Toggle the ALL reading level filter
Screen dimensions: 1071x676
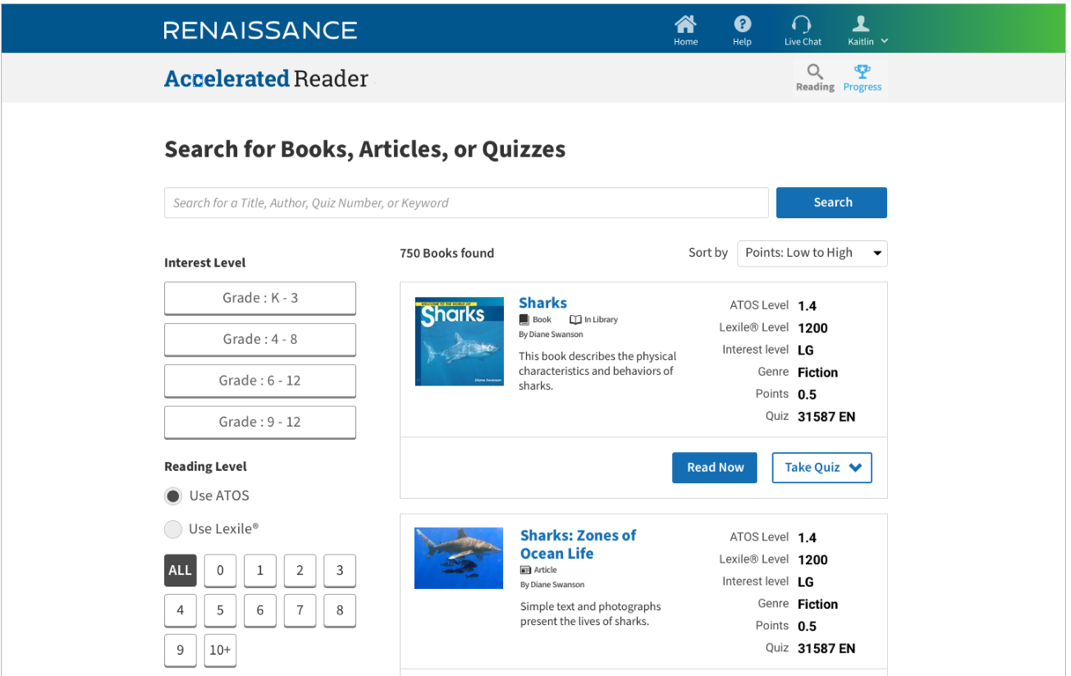[180, 570]
